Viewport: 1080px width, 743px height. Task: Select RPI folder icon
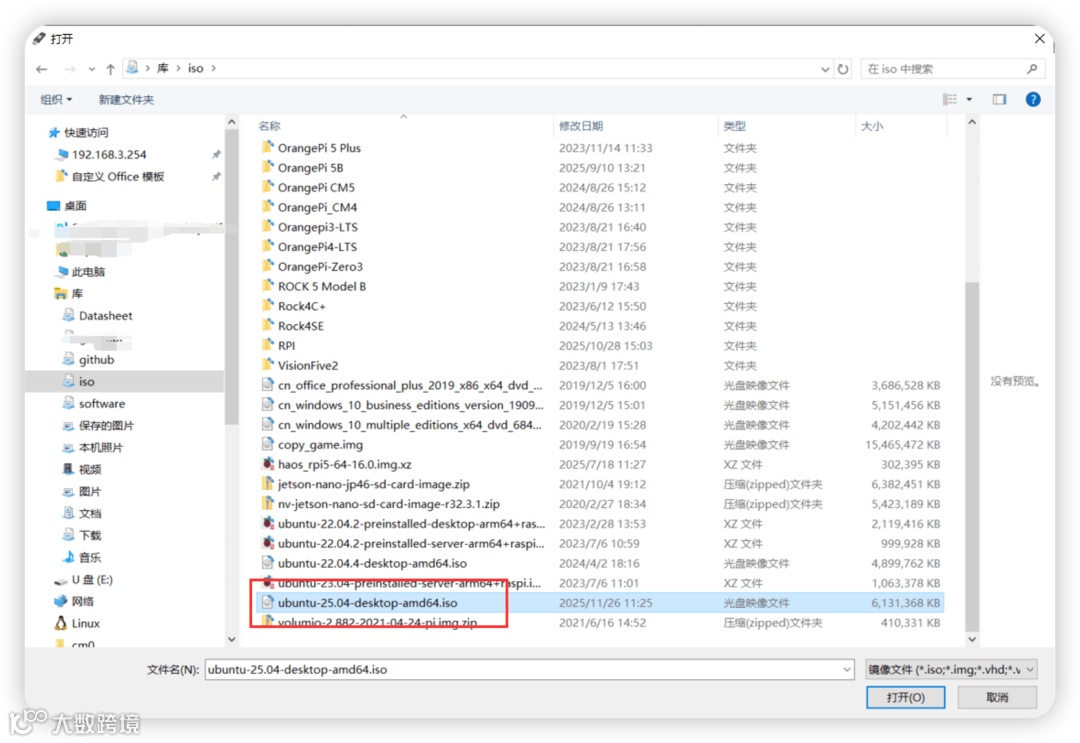[x=268, y=346]
